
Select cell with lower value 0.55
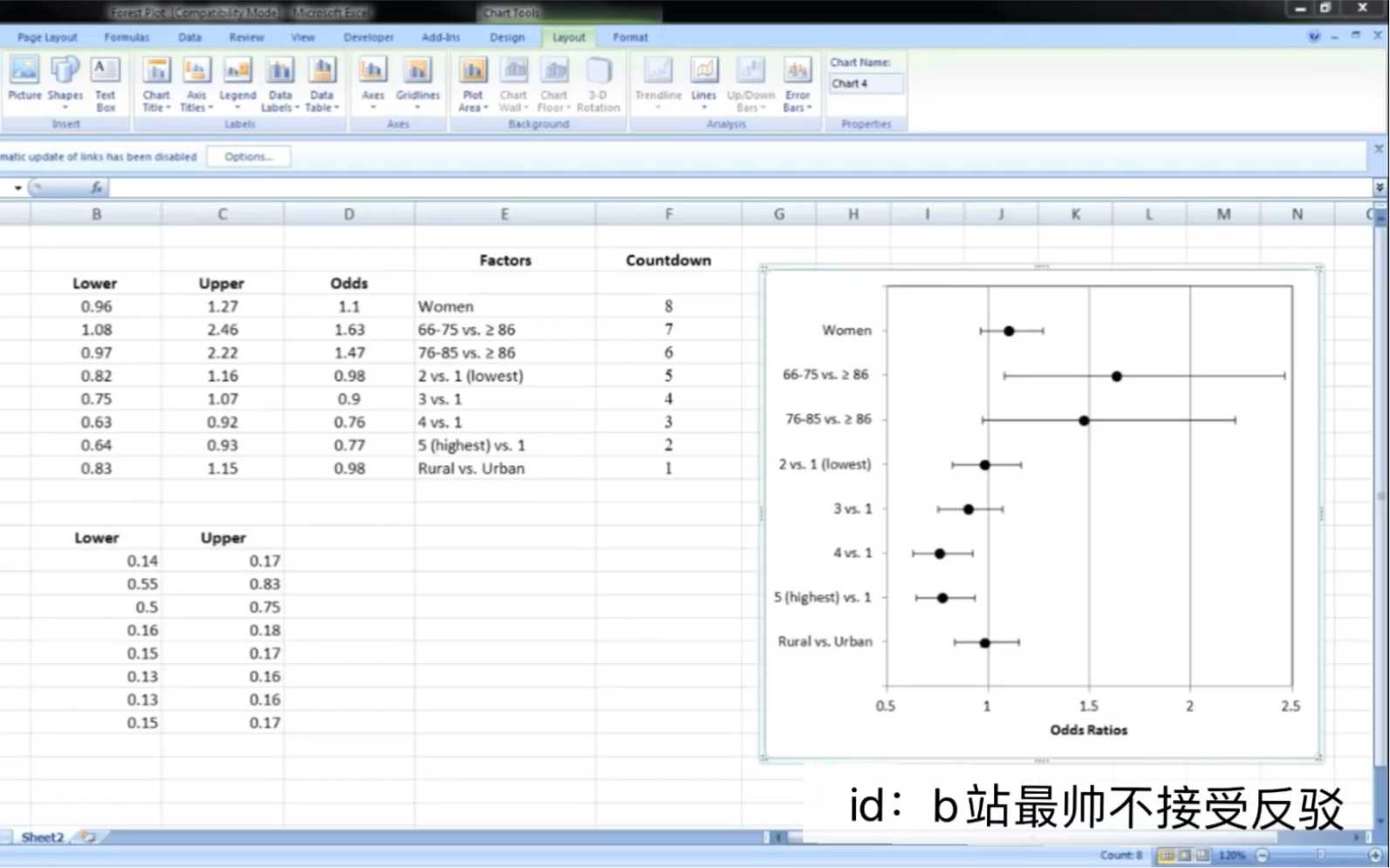tap(96, 584)
